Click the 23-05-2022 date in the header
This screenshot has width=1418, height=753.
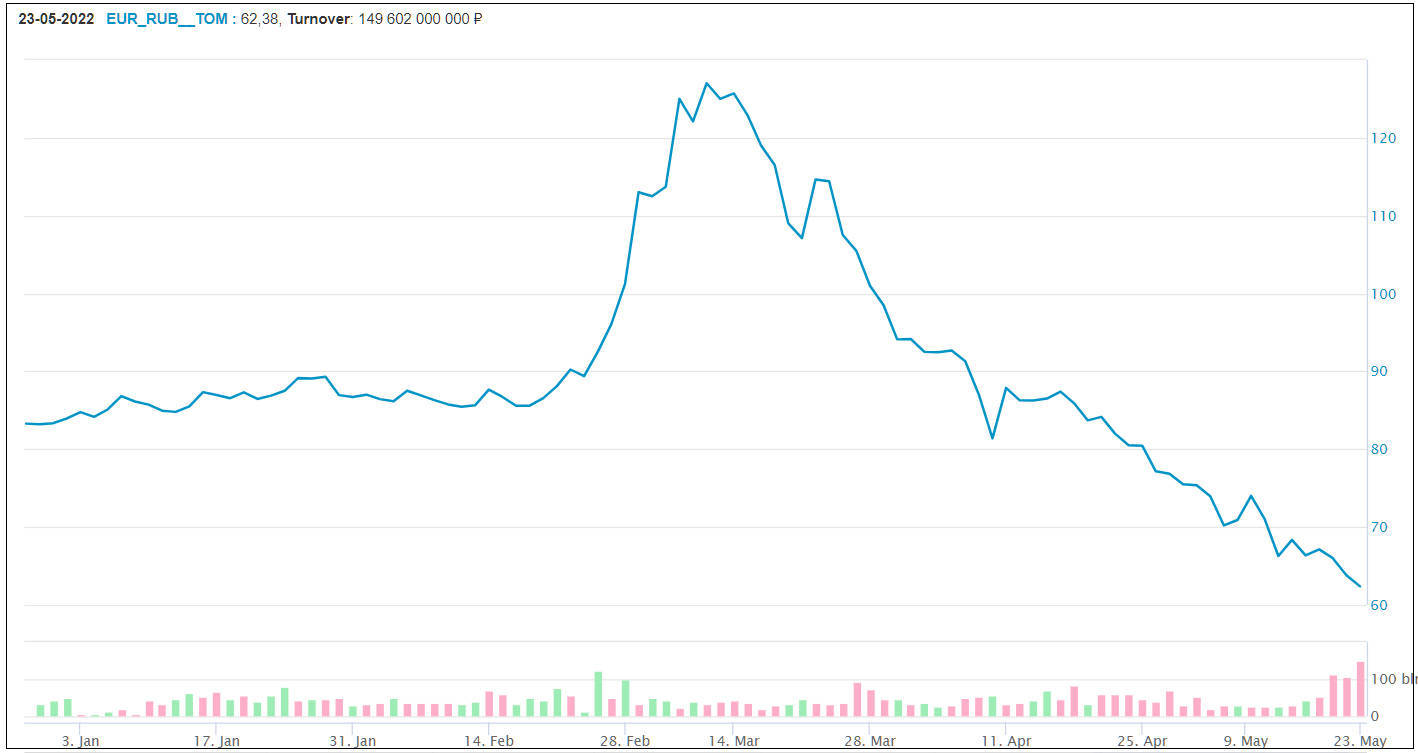(x=56, y=18)
